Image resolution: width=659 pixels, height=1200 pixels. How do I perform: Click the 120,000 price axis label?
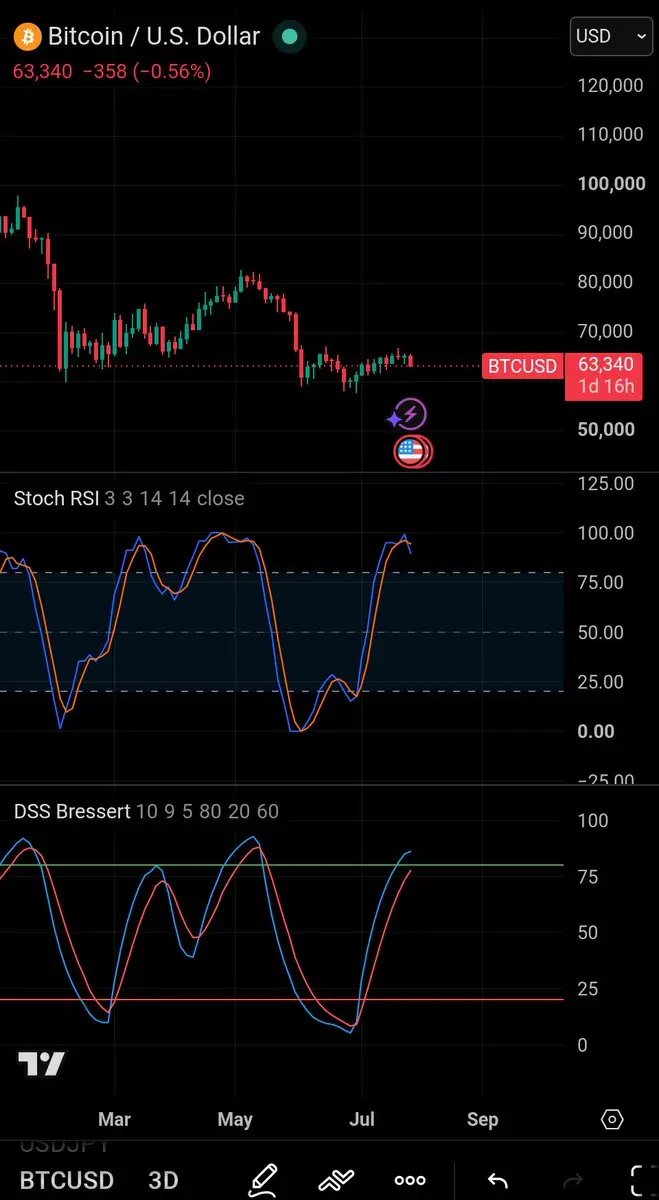[x=611, y=86]
